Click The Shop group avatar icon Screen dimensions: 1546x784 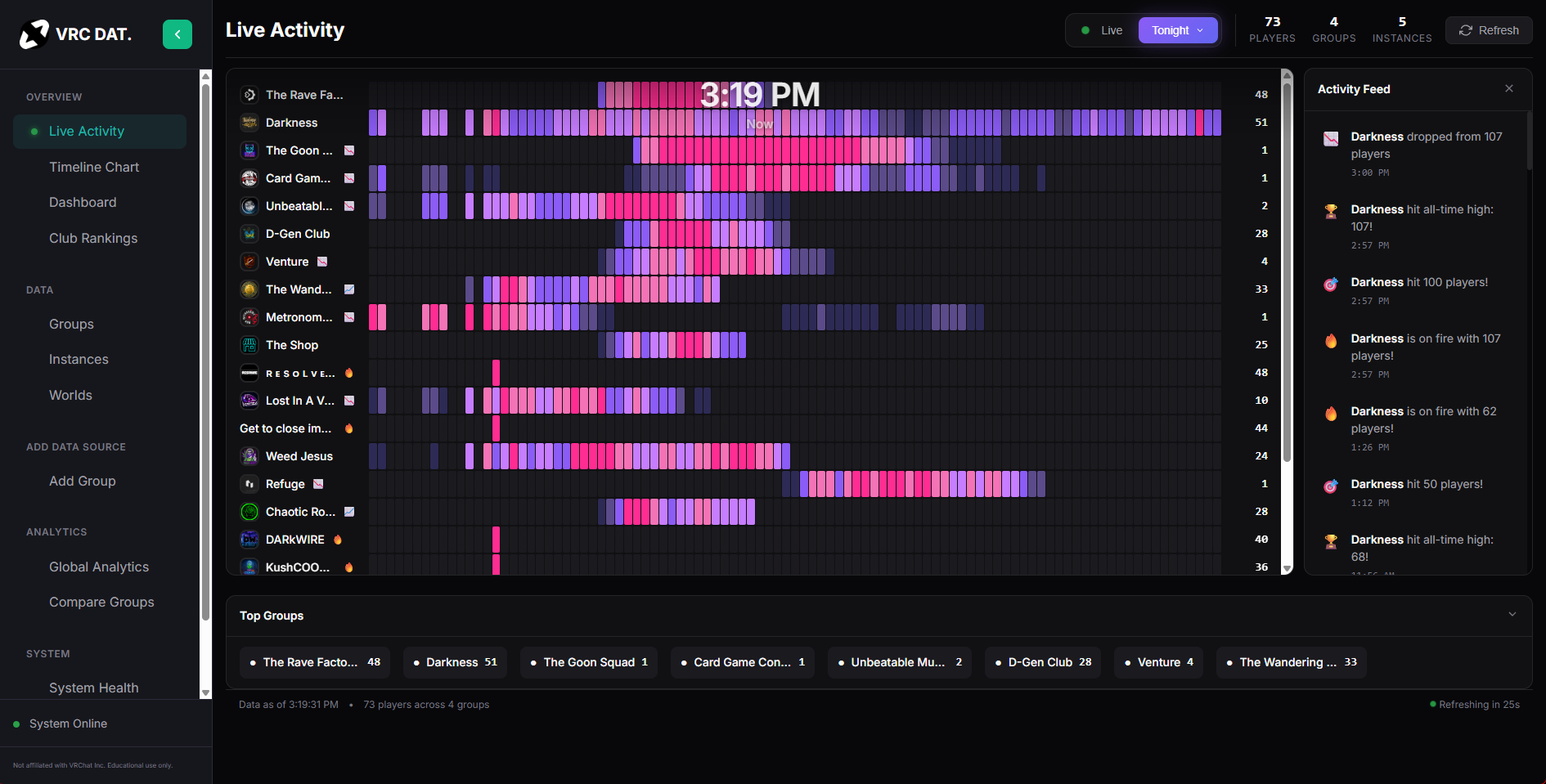click(x=249, y=345)
